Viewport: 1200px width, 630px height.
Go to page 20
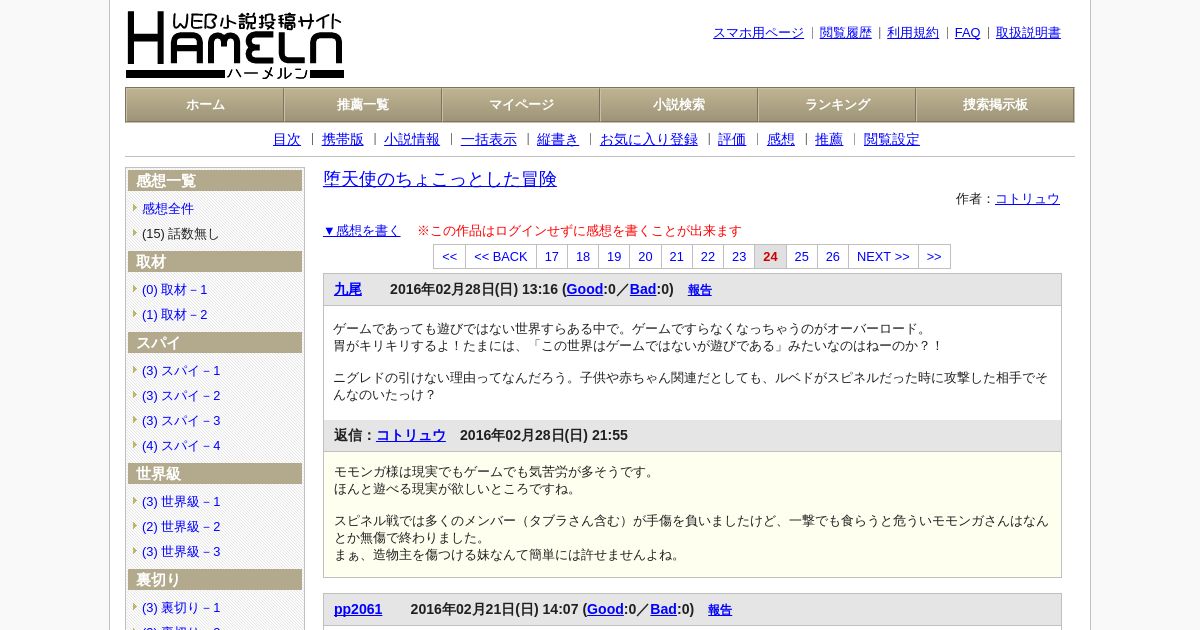coord(645,257)
